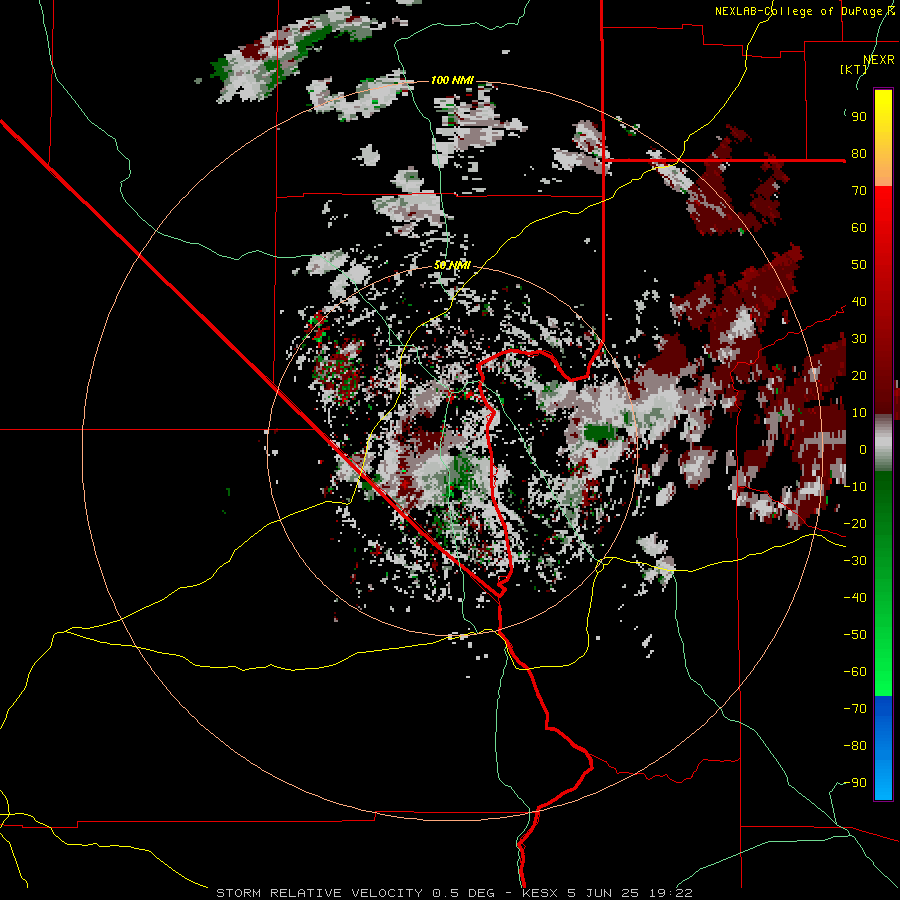Pick the bright green segment of color bar
900x900 pixels.
pos(883,646)
